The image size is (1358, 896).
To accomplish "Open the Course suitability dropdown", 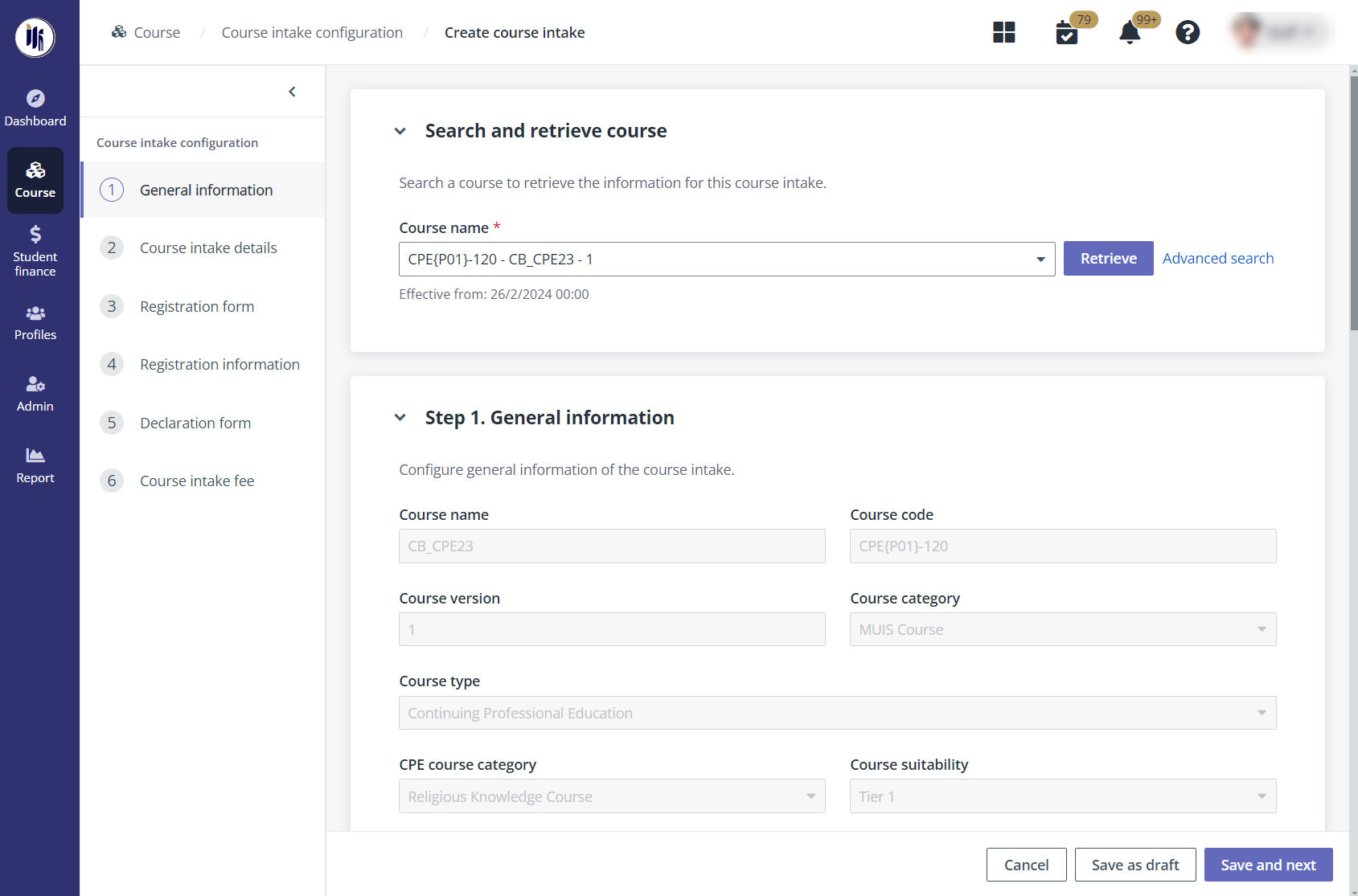I will [1063, 796].
